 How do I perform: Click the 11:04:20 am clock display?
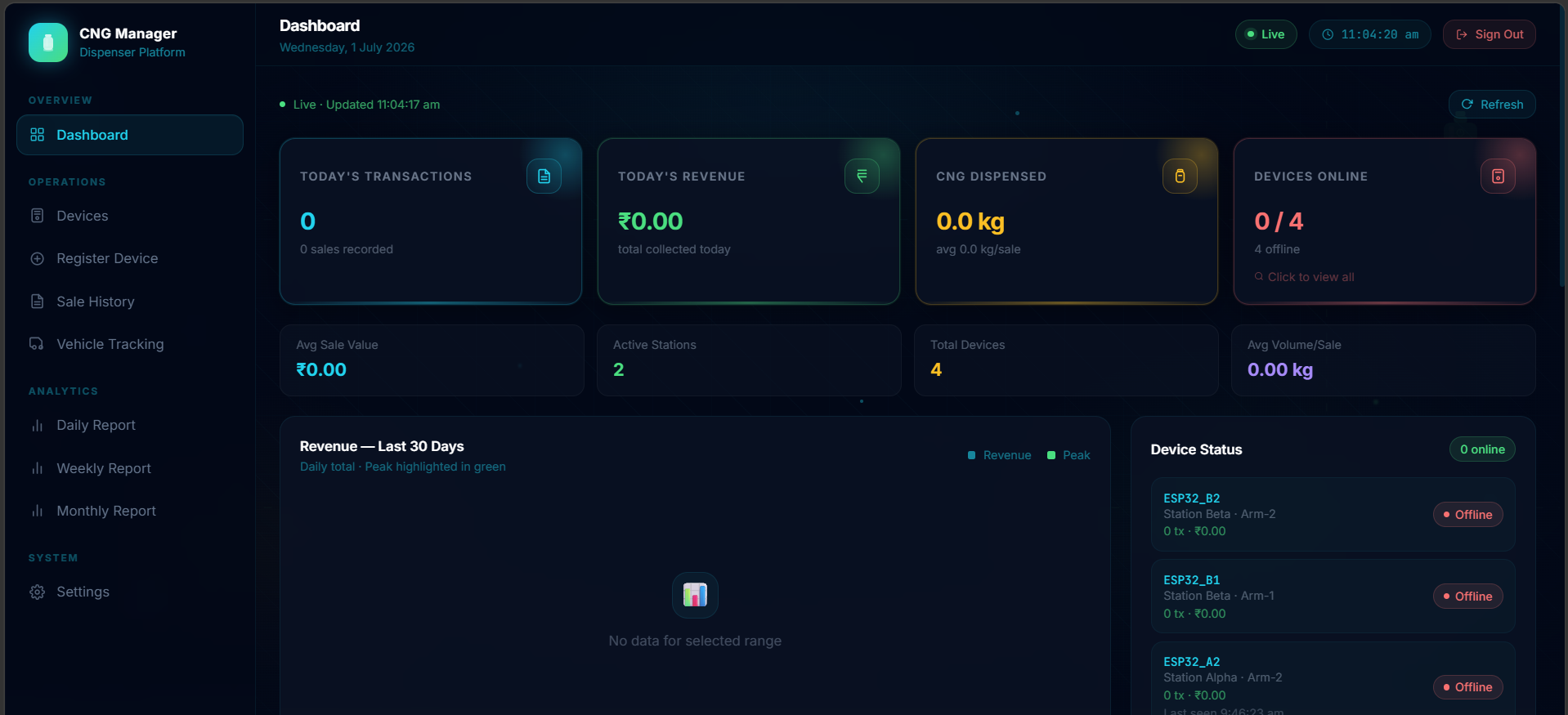point(1369,34)
